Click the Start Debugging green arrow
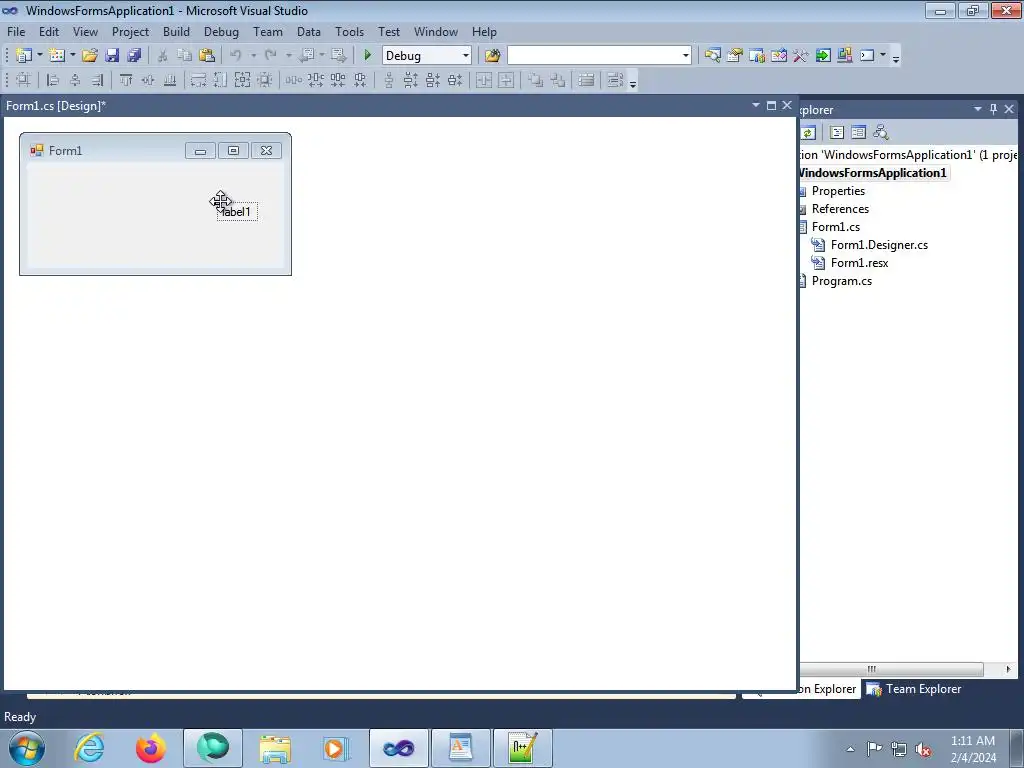Viewport: 1024px width, 768px height. click(368, 56)
